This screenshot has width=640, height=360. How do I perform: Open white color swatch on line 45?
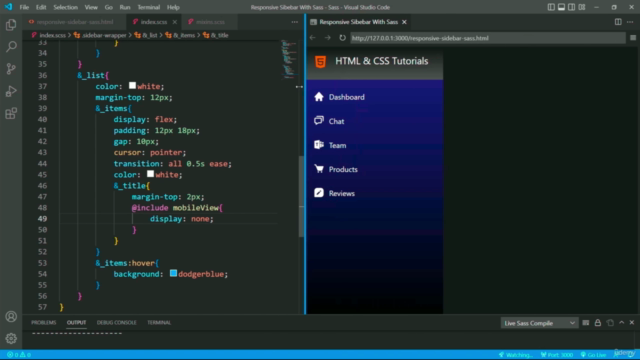(150, 174)
